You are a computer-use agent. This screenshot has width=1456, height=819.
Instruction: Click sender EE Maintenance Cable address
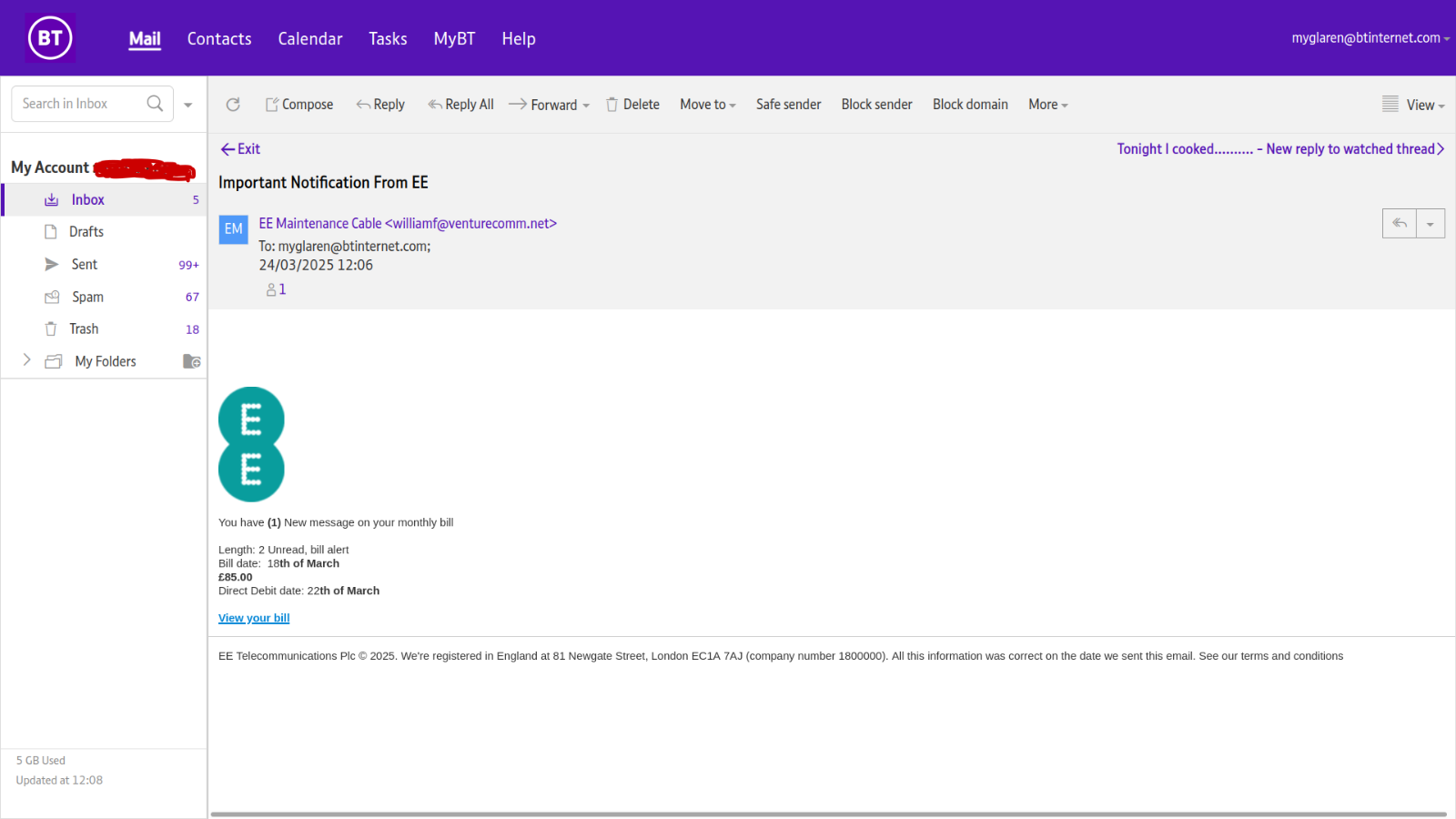(x=408, y=224)
